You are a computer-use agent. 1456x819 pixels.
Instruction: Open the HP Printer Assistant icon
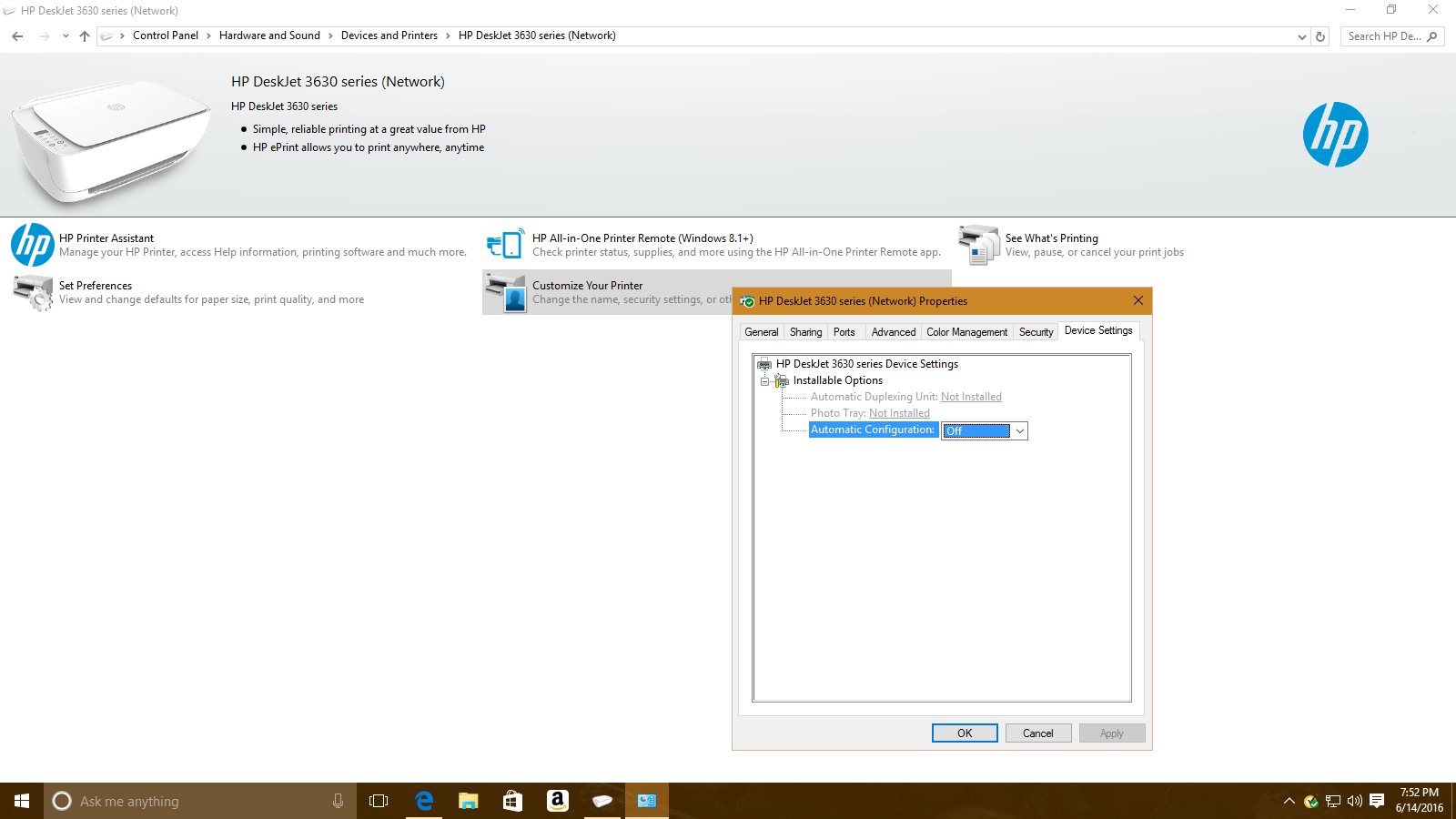point(33,246)
